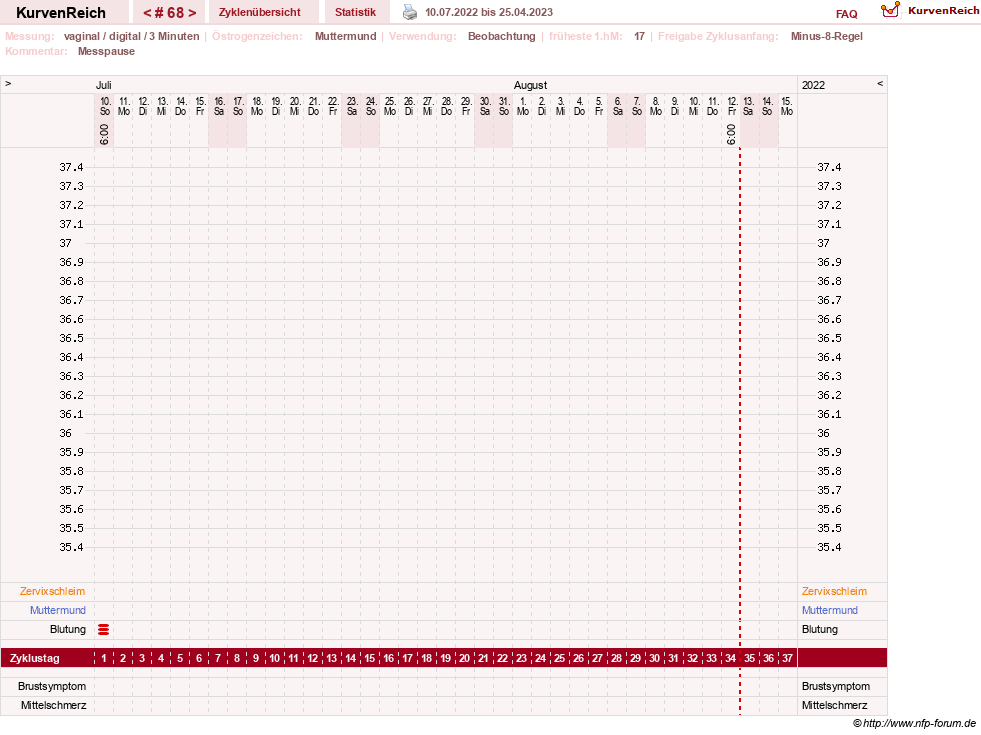Screen dimensions: 981x735
Task: Click the right 'Brustsymptom' label
Action: [836, 686]
